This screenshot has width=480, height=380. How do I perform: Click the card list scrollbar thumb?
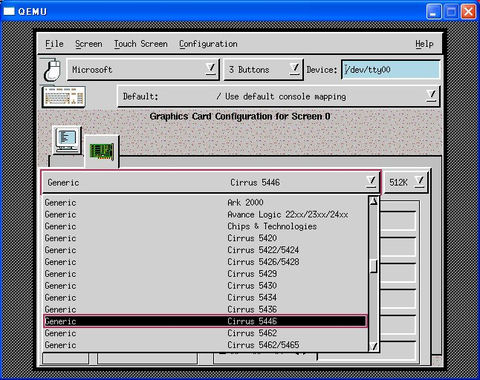374,266
